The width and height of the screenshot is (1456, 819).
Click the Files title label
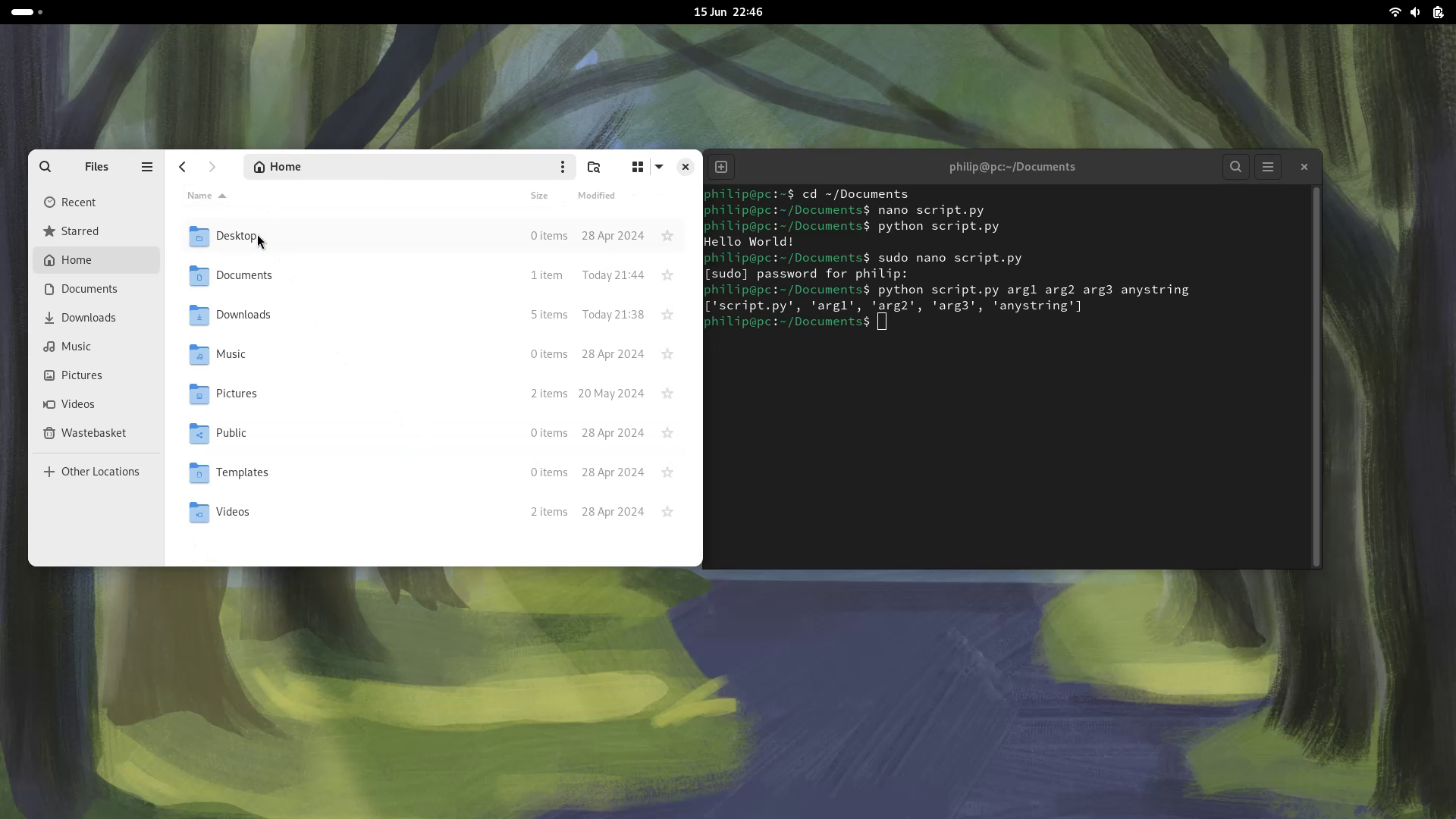[x=96, y=167]
